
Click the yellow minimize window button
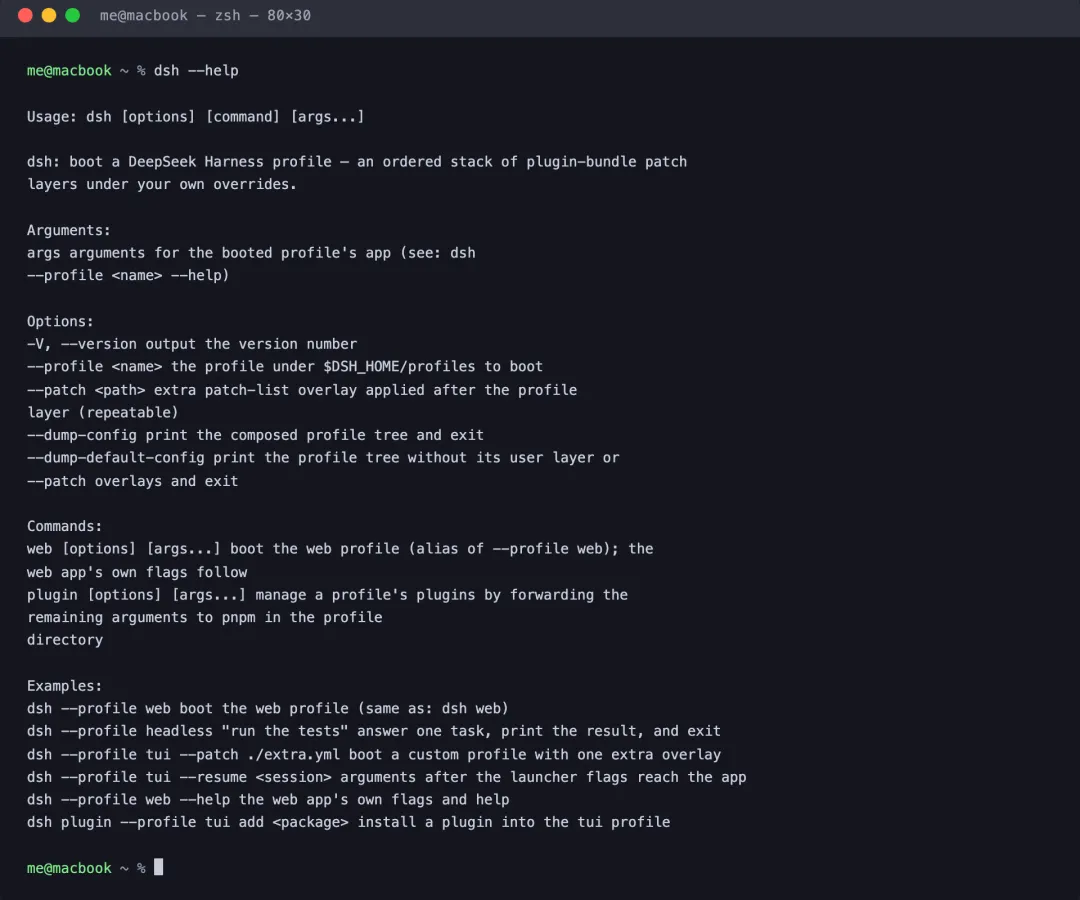click(x=49, y=15)
